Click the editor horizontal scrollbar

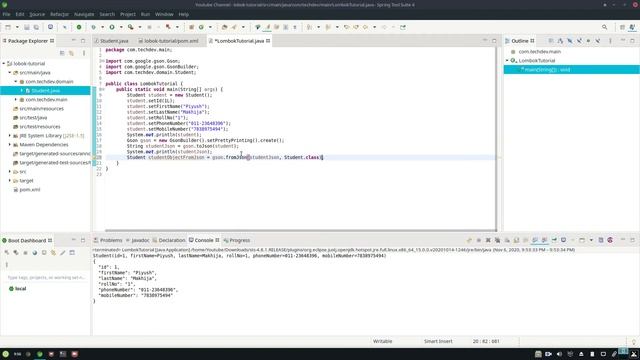pyautogui.click(x=300, y=231)
